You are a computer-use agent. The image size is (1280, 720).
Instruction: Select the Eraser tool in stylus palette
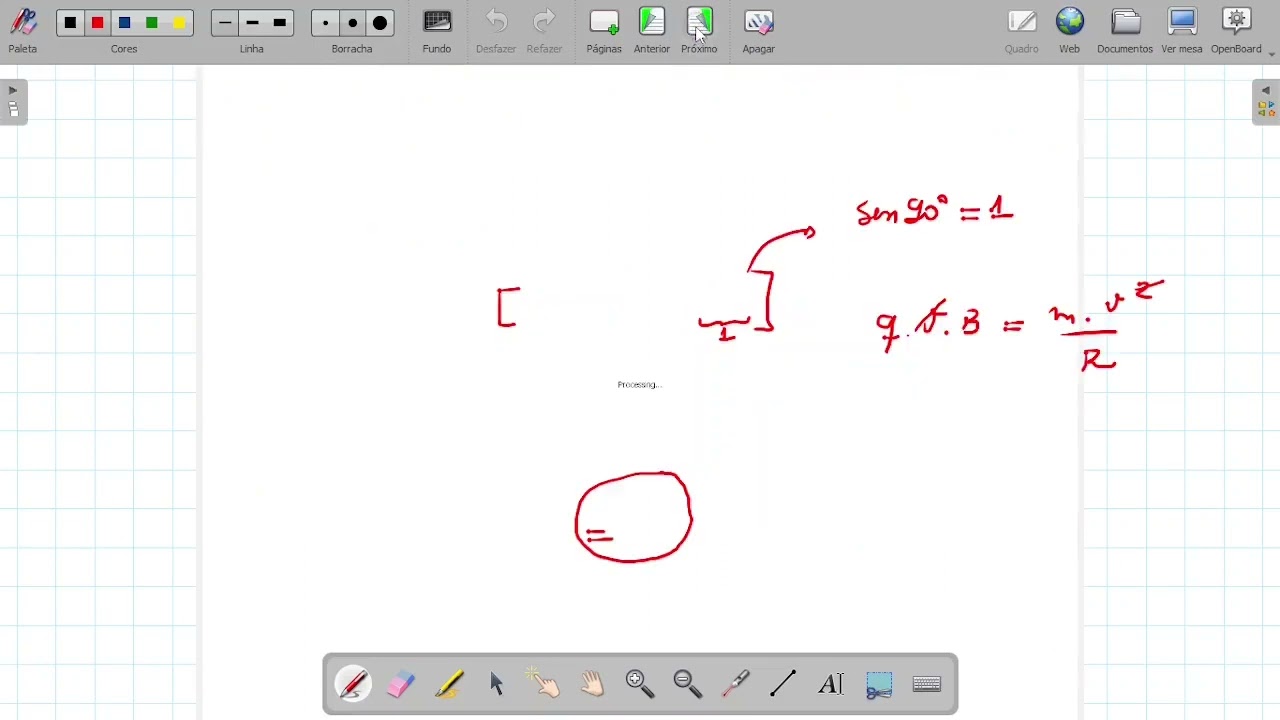tap(401, 684)
